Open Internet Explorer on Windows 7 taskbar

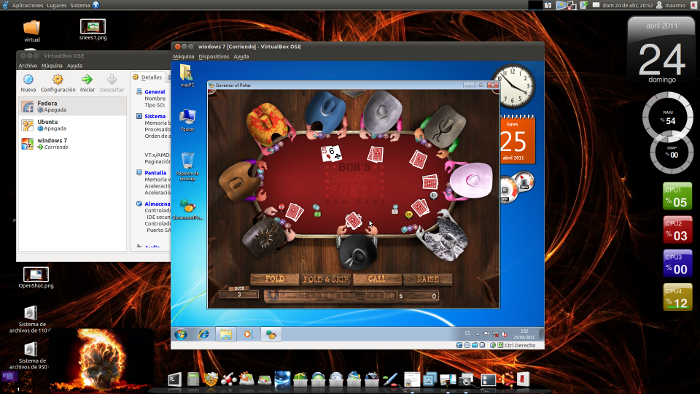[x=204, y=334]
